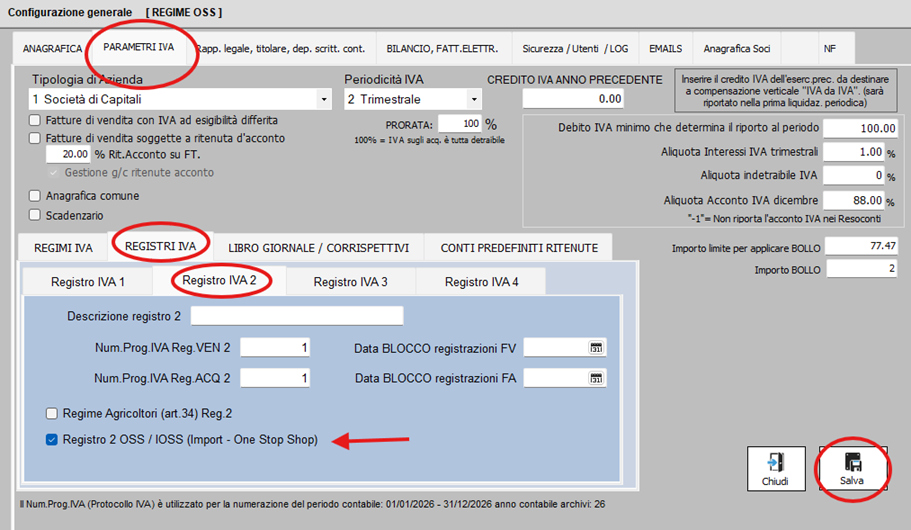Select the Registro IVA 3 tab
911x530 pixels.
point(350,282)
